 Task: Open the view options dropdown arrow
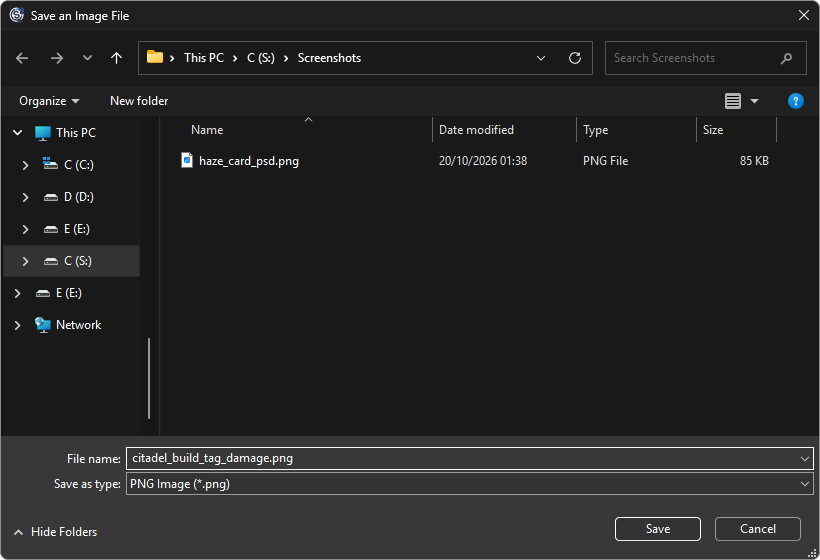754,101
